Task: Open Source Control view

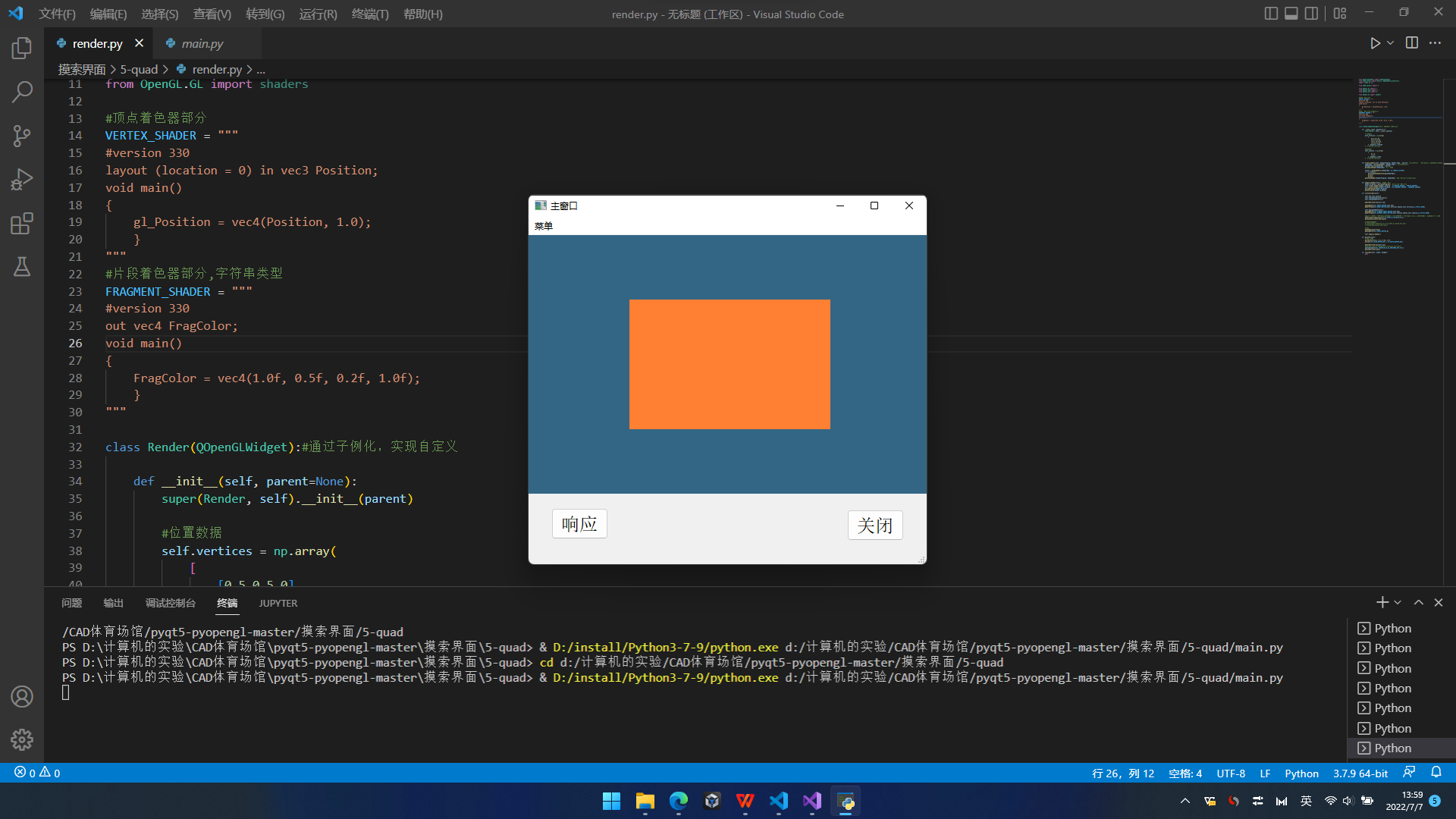Action: coord(22,136)
